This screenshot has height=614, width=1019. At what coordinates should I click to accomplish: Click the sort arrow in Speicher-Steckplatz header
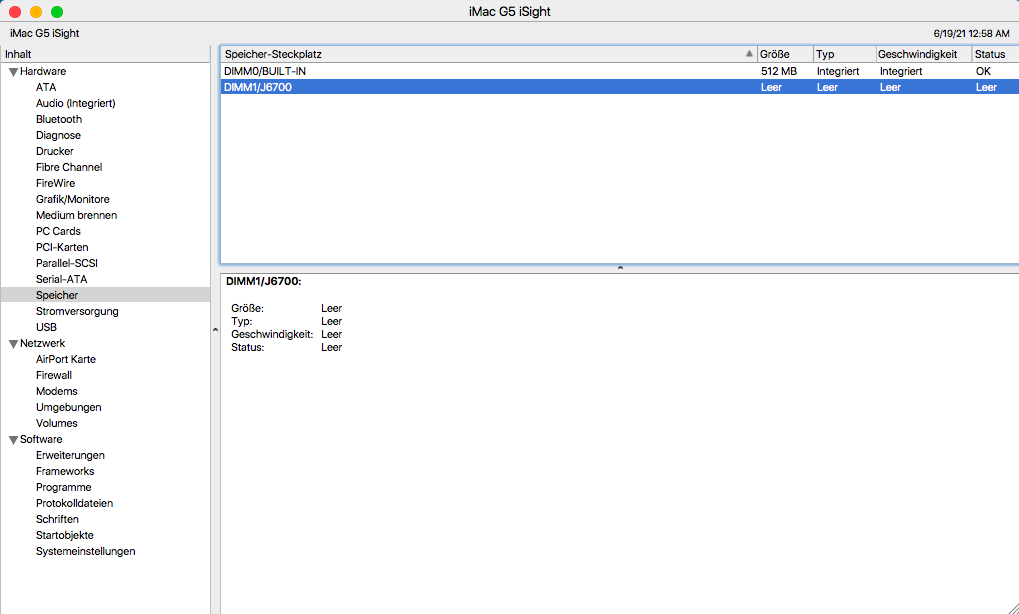pos(749,54)
